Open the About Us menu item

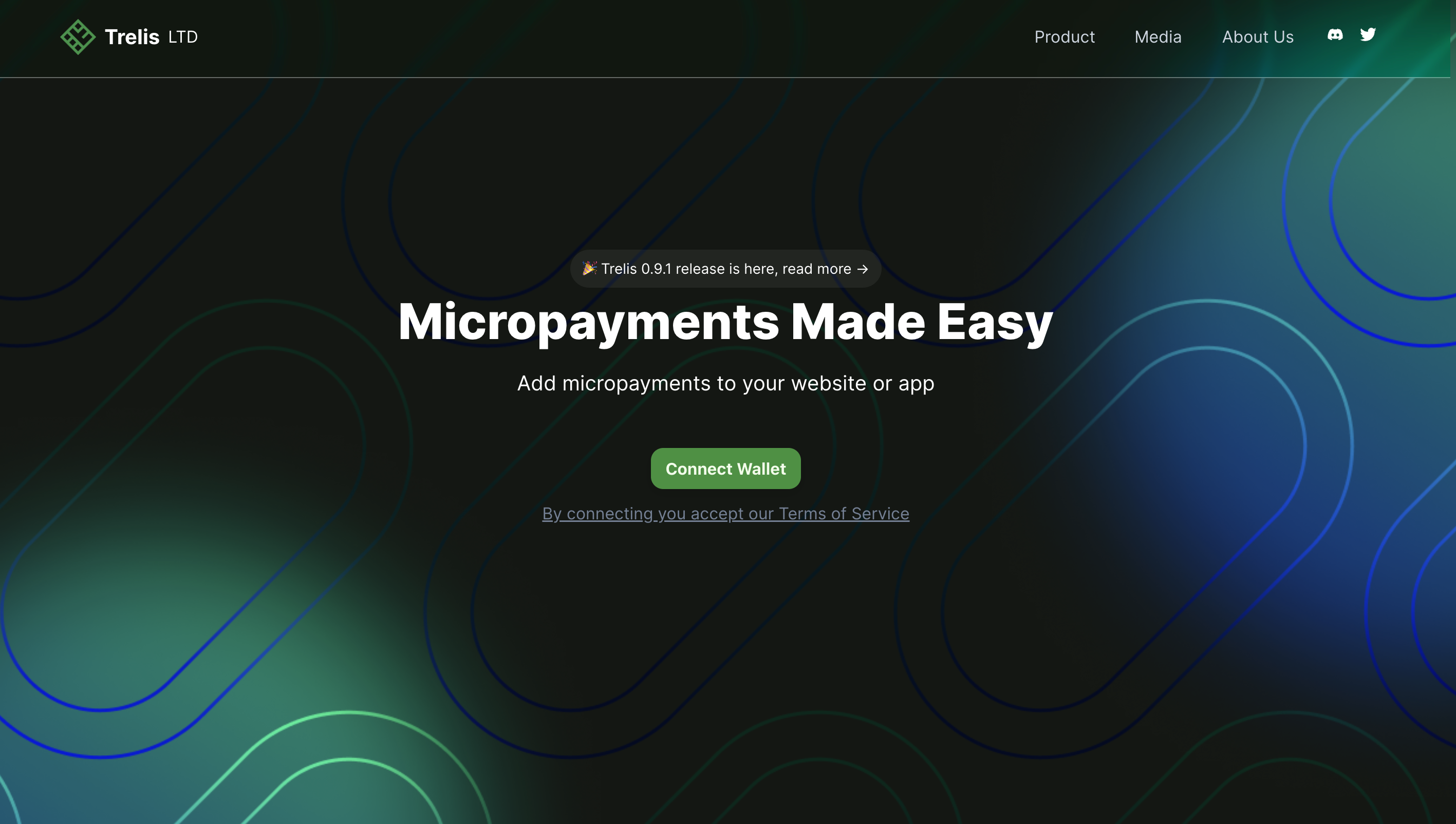point(1257,38)
